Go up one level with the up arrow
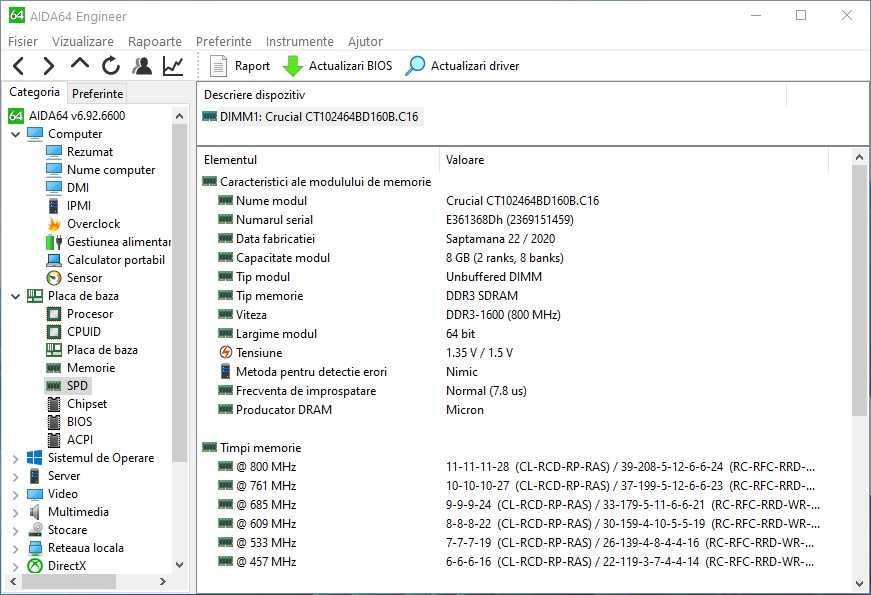The width and height of the screenshot is (871, 595). [x=80, y=65]
